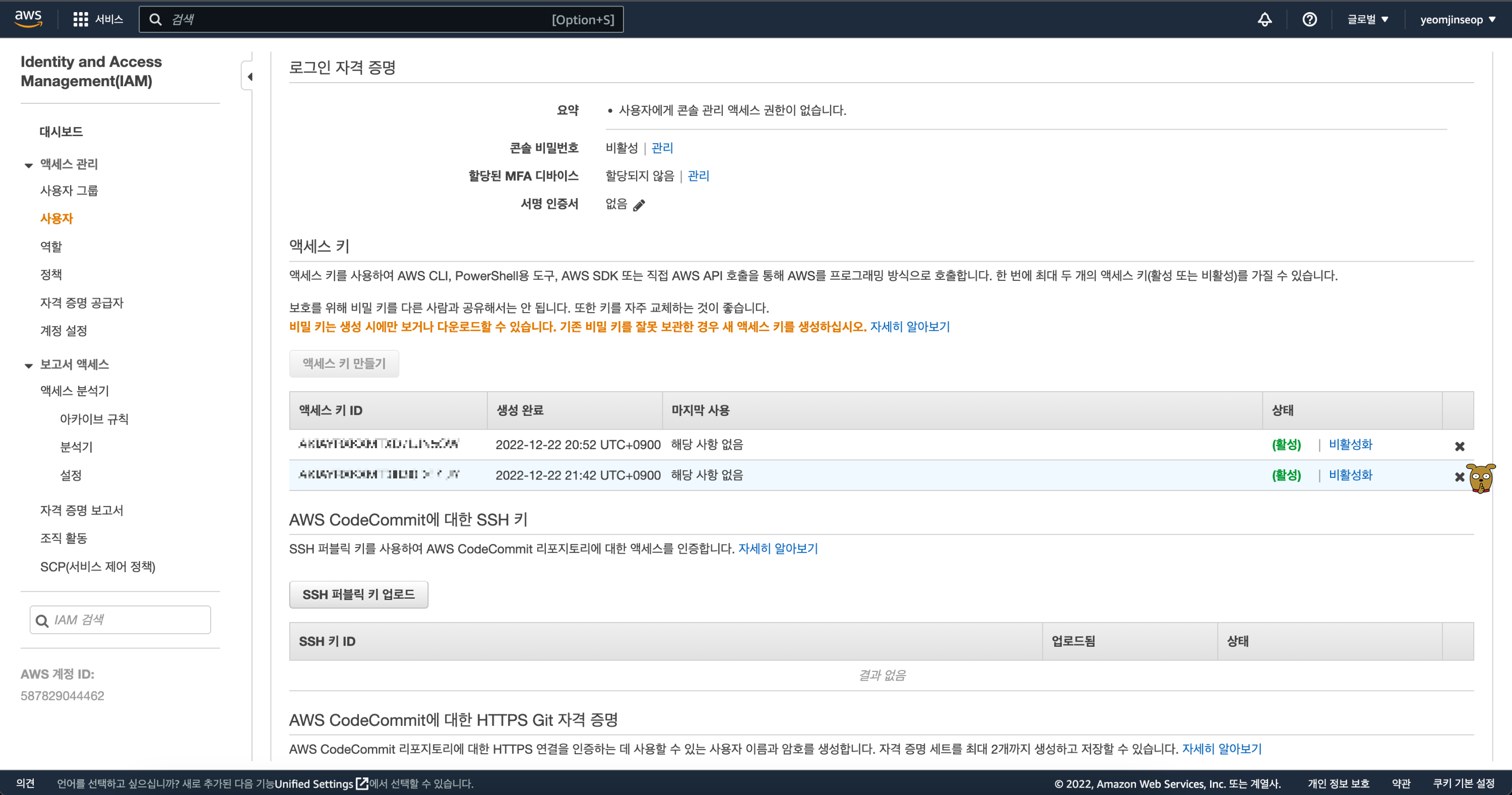This screenshot has width=1512, height=795.
Task: Open the 서비스 grid menu icon
Action: pyautogui.click(x=81, y=19)
